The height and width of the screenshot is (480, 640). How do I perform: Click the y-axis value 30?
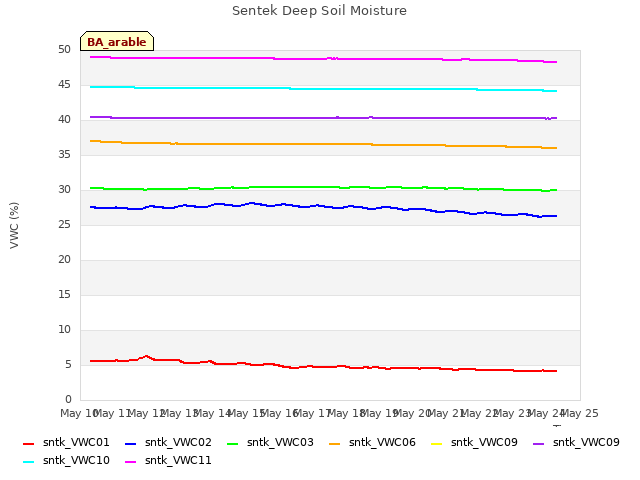click(64, 190)
